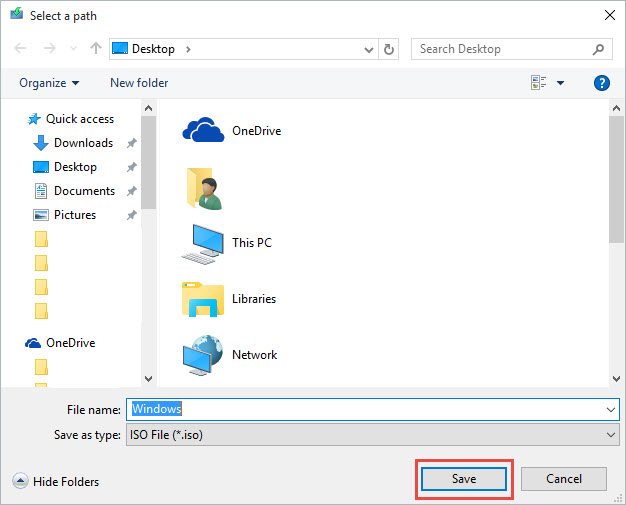The height and width of the screenshot is (505, 626).
Task: Click the chevron after Desktop in address bar
Action: tap(188, 50)
